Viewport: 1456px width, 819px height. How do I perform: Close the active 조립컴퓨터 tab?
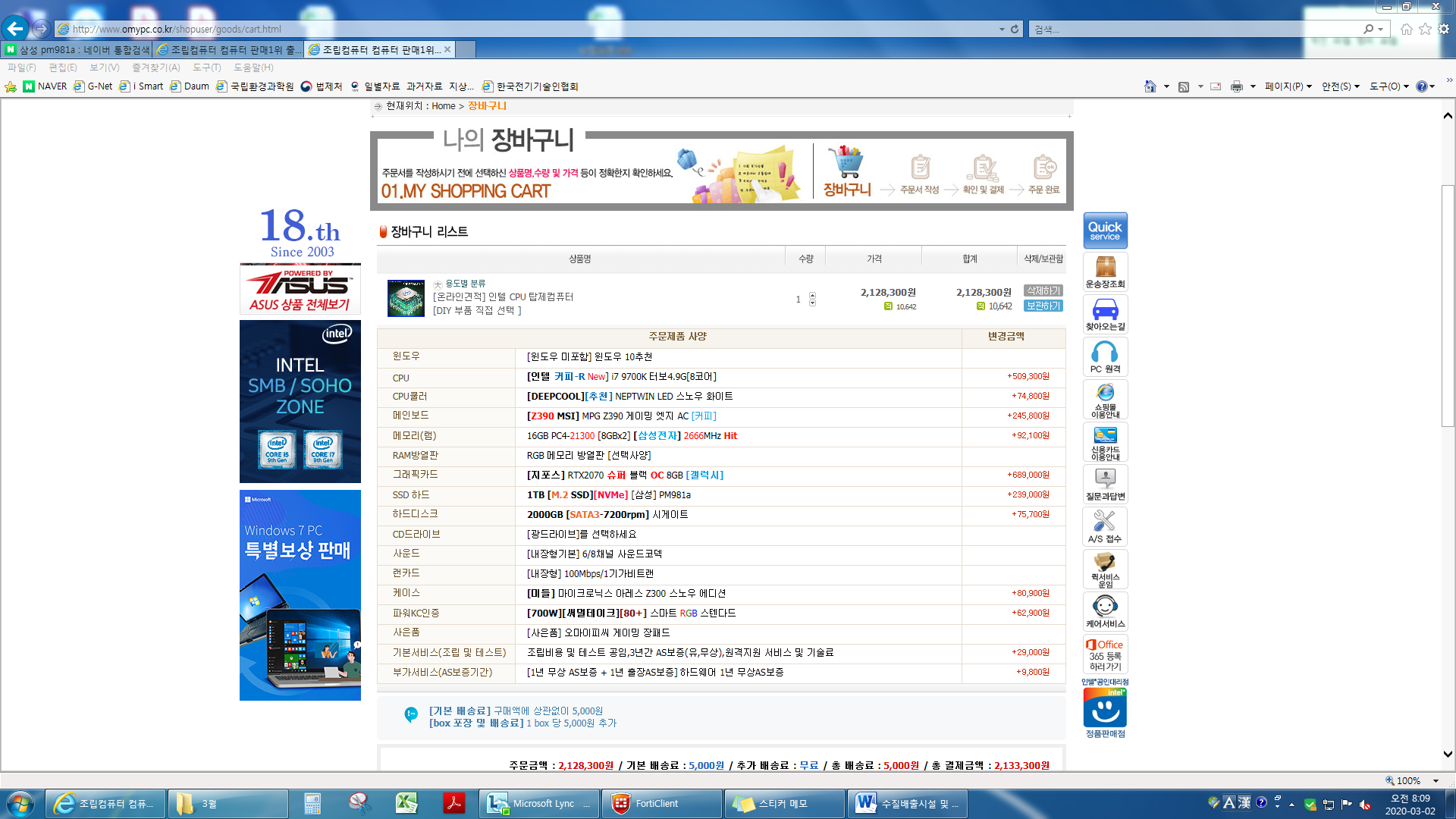click(447, 49)
